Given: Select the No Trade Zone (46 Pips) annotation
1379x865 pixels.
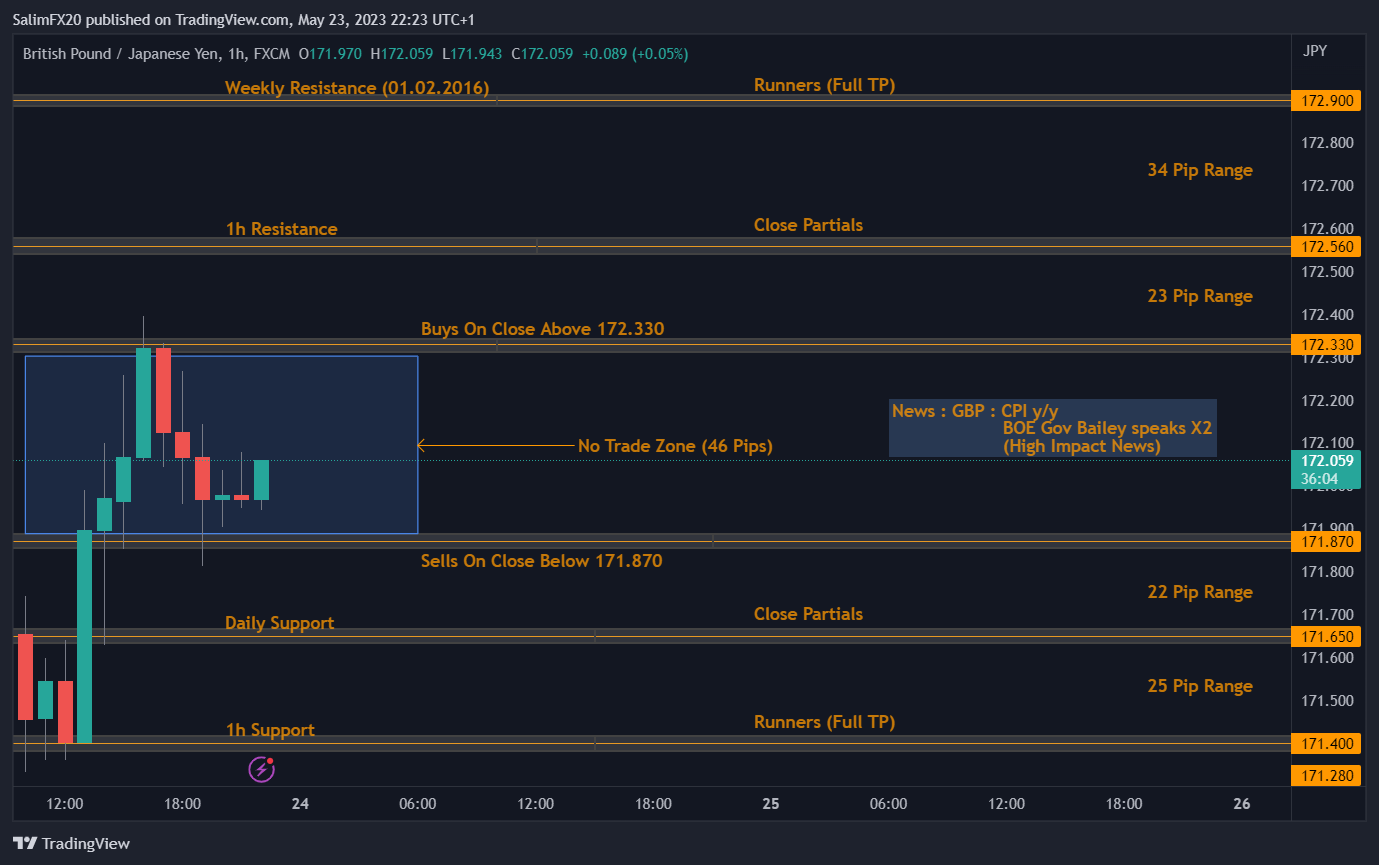Looking at the screenshot, I should 675,446.
